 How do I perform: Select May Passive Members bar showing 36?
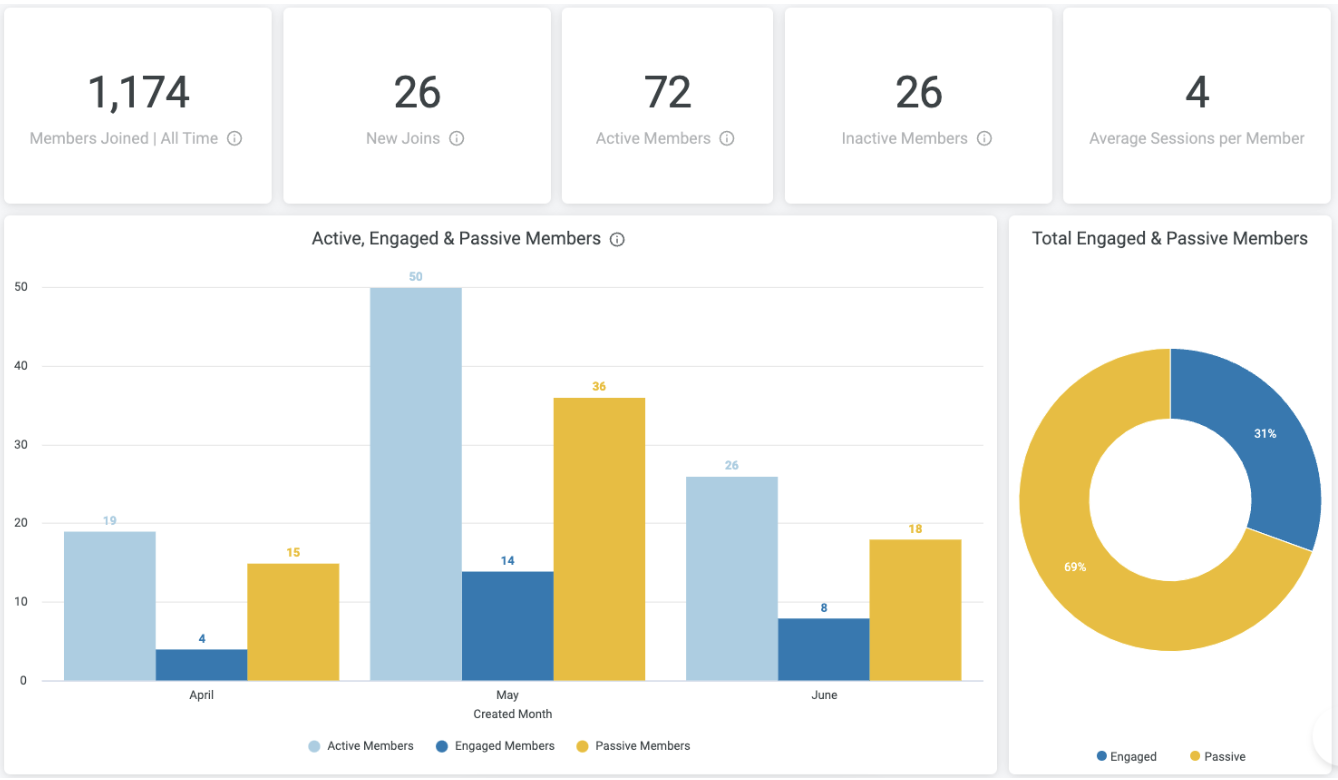[x=599, y=539]
